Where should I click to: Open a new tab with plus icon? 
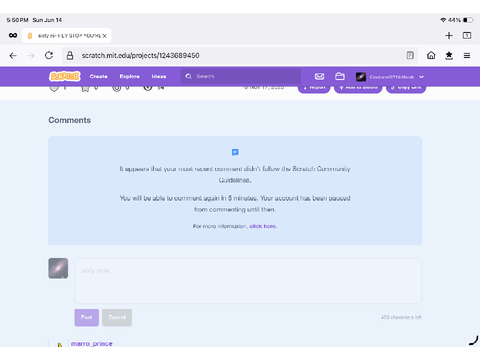pyautogui.click(x=449, y=35)
